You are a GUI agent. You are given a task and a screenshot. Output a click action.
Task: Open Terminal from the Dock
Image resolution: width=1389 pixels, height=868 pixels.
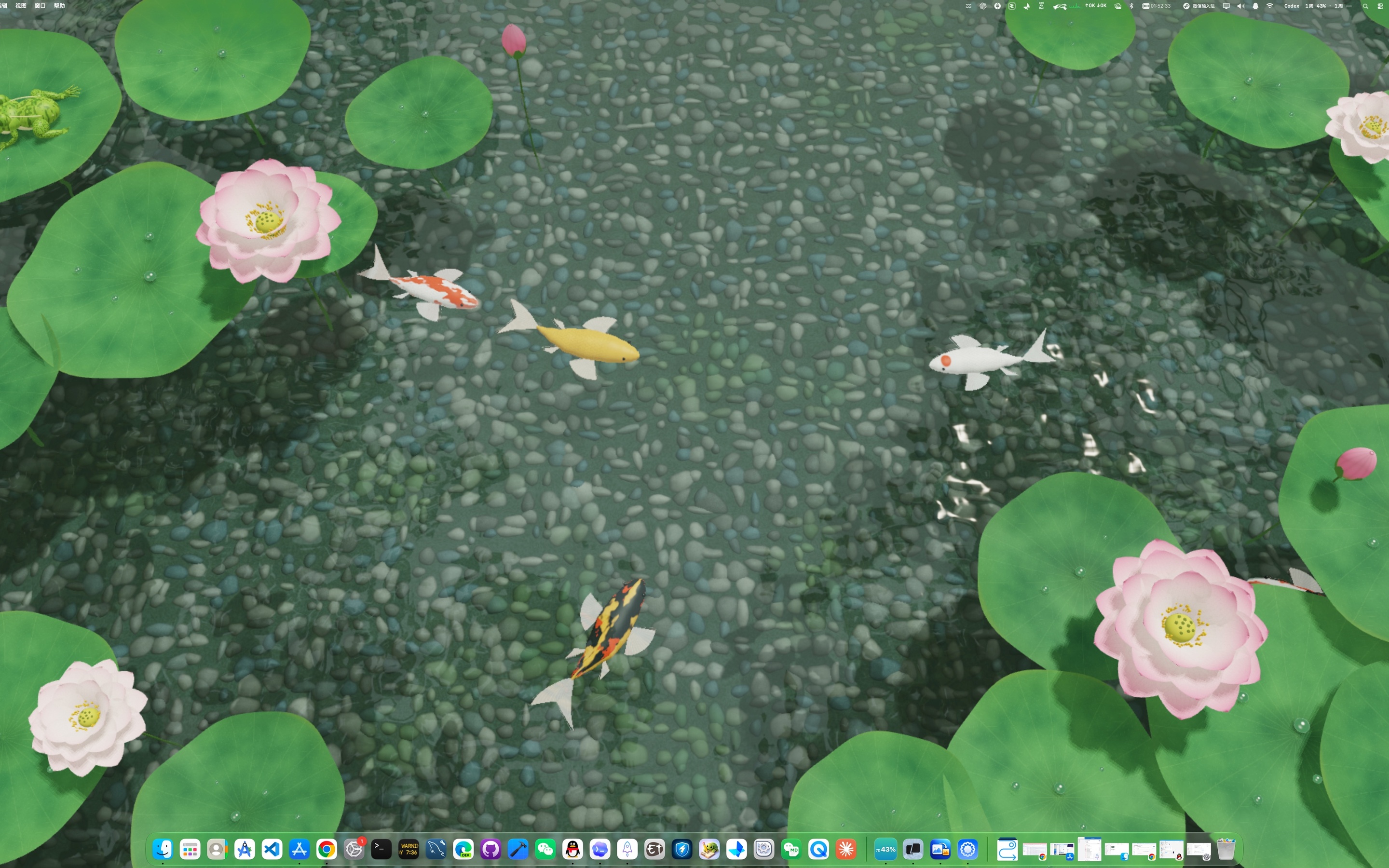[x=381, y=849]
